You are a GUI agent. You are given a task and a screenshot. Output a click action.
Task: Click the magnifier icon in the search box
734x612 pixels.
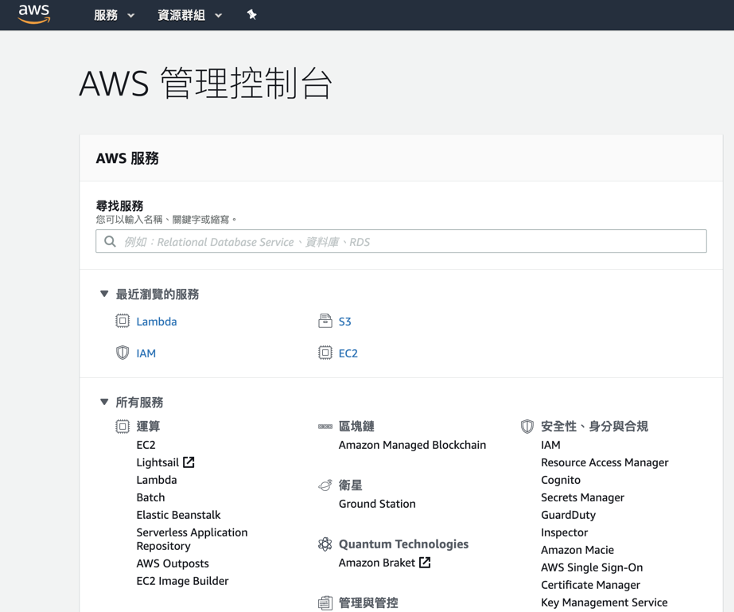[x=110, y=242]
